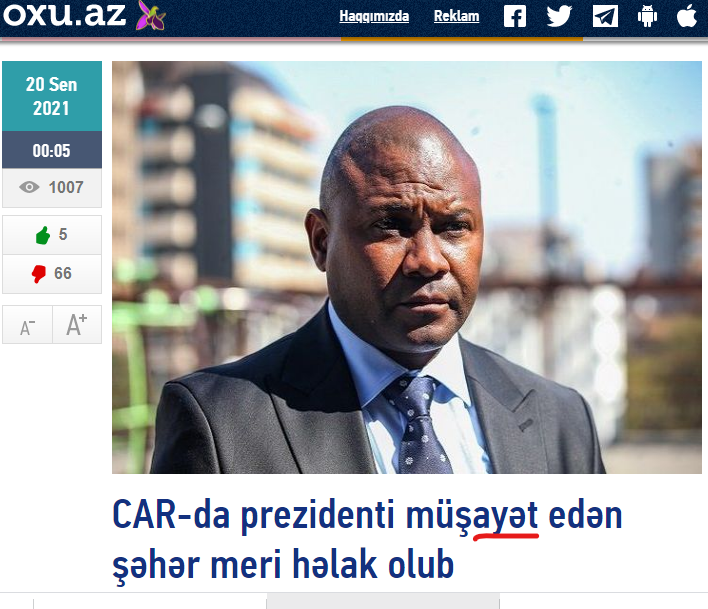
Task: Click the hummingbird flower logo graphic
Action: click(x=151, y=15)
